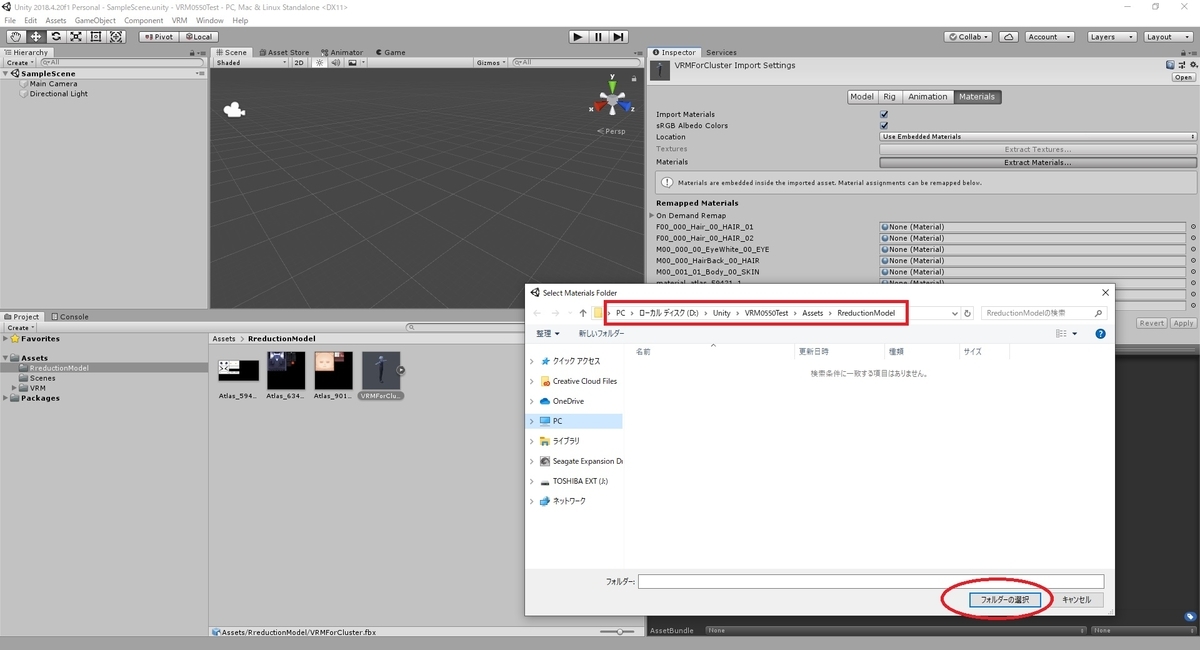
Task: Toggle 2D mode in Scene view
Action: click(x=299, y=63)
